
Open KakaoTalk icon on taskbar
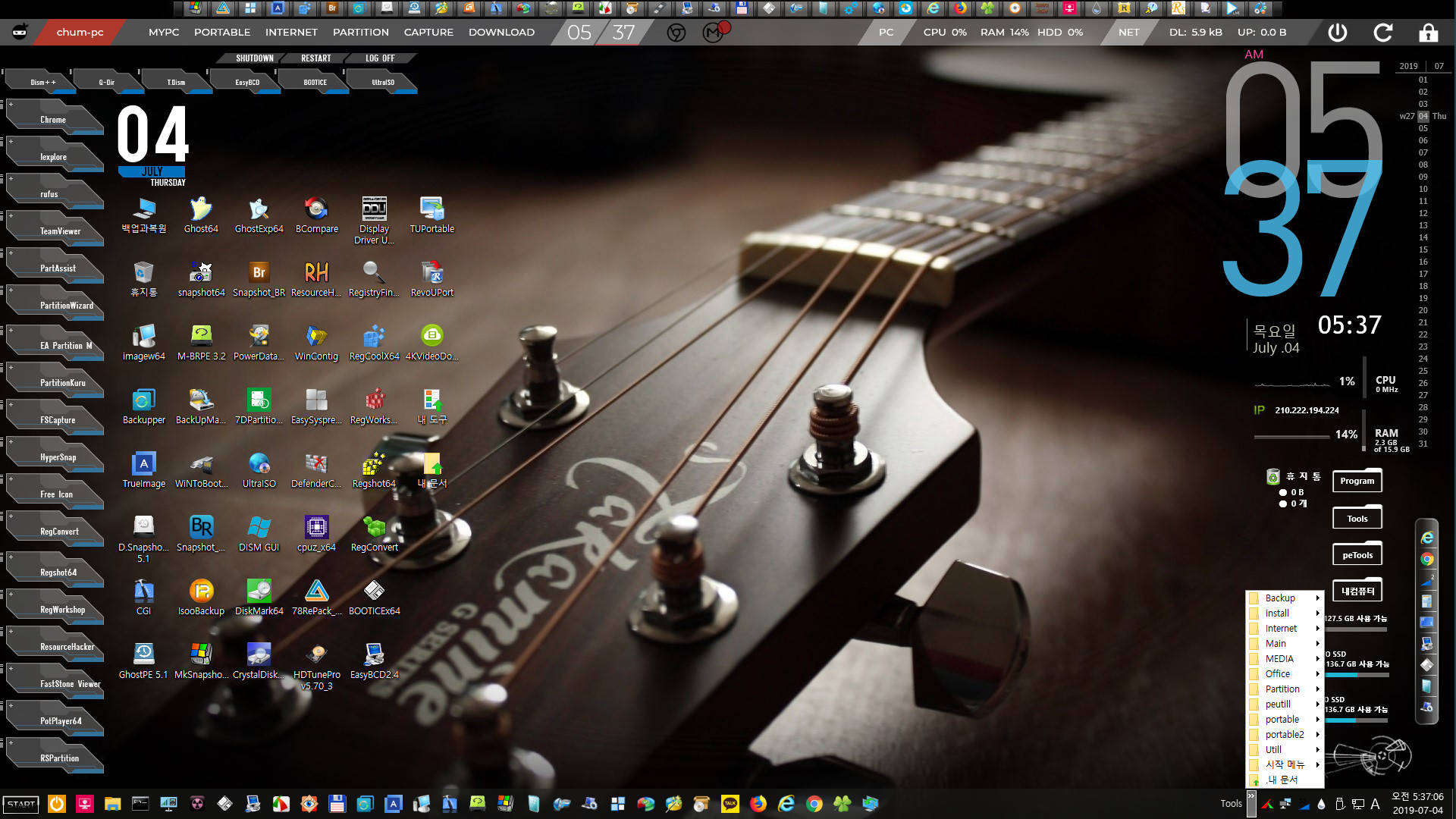pyautogui.click(x=730, y=804)
